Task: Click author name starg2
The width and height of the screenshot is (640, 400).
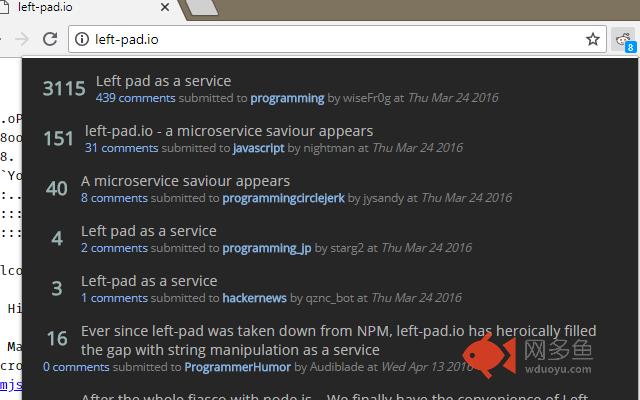Action: [347, 248]
